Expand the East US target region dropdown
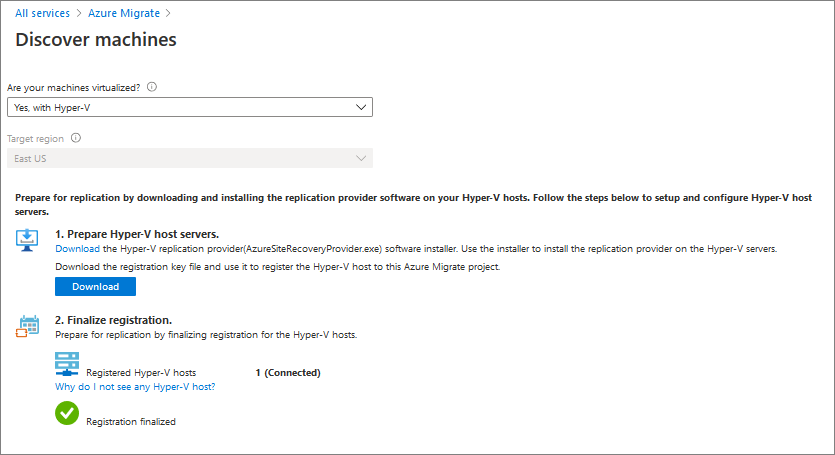Image resolution: width=835 pixels, height=455 pixels. pos(190,158)
